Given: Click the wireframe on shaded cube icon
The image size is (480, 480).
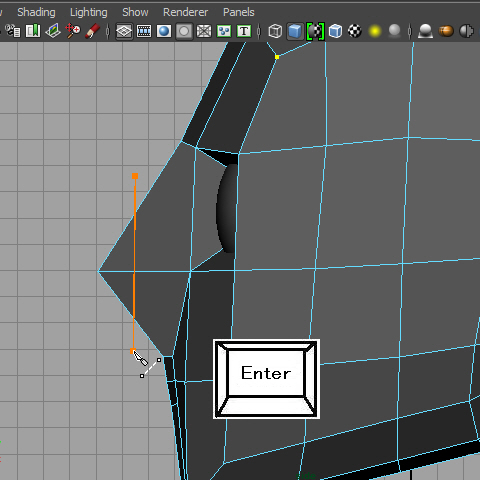Looking at the screenshot, I should (x=335, y=31).
